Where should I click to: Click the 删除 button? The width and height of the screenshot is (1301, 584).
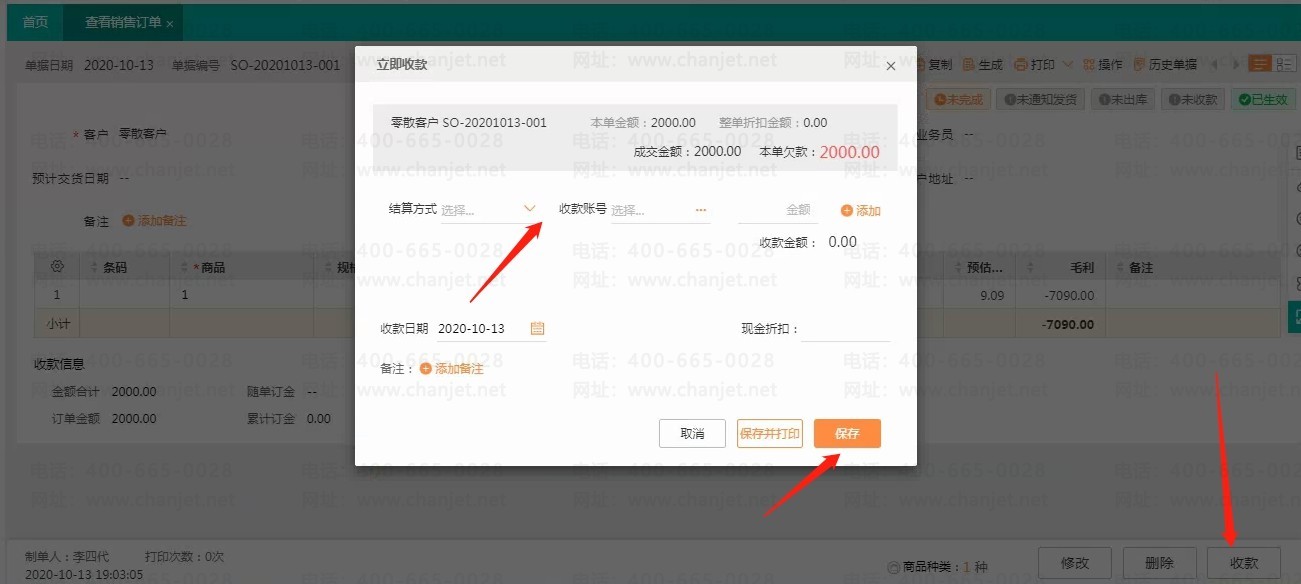coord(1160,563)
